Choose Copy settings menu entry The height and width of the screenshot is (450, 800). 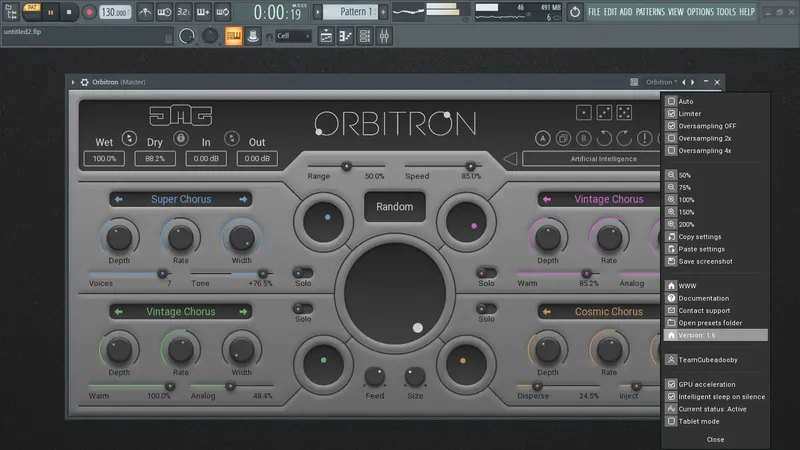(x=699, y=237)
